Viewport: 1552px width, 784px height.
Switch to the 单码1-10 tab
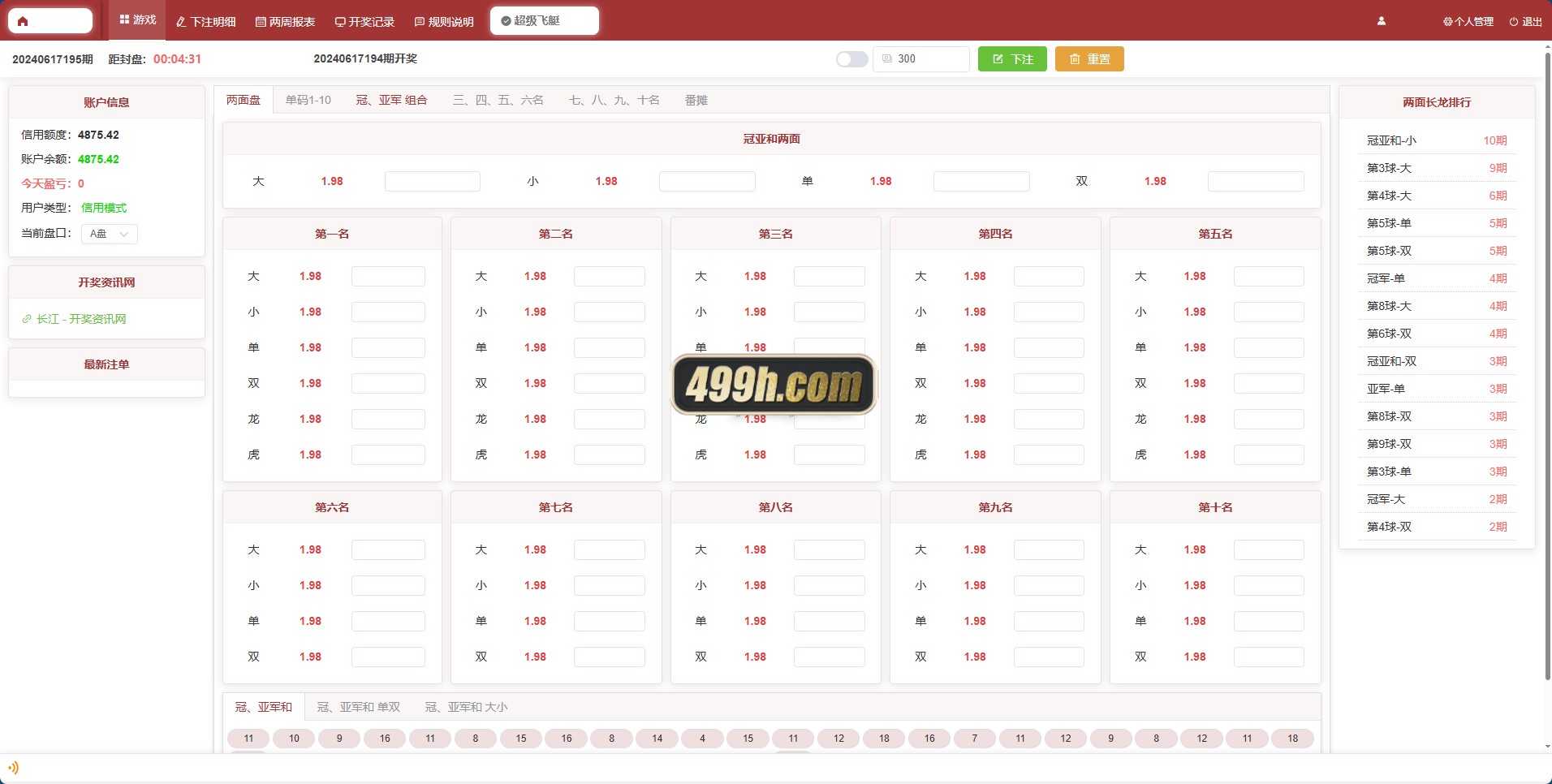[x=308, y=100]
